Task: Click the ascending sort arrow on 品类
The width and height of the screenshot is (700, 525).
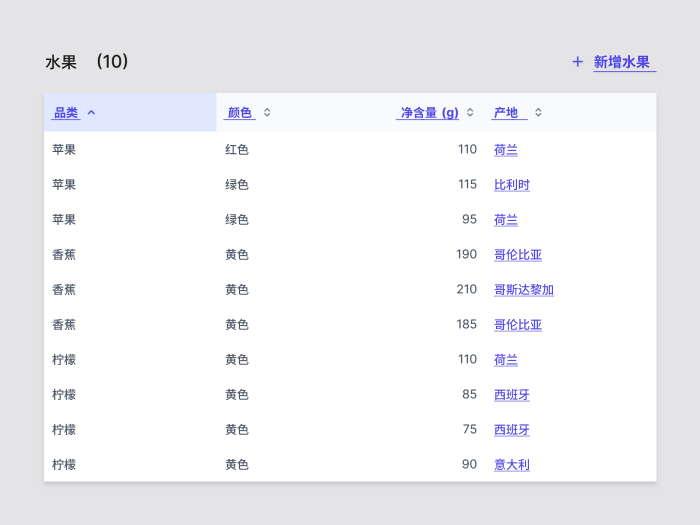Action: click(92, 113)
